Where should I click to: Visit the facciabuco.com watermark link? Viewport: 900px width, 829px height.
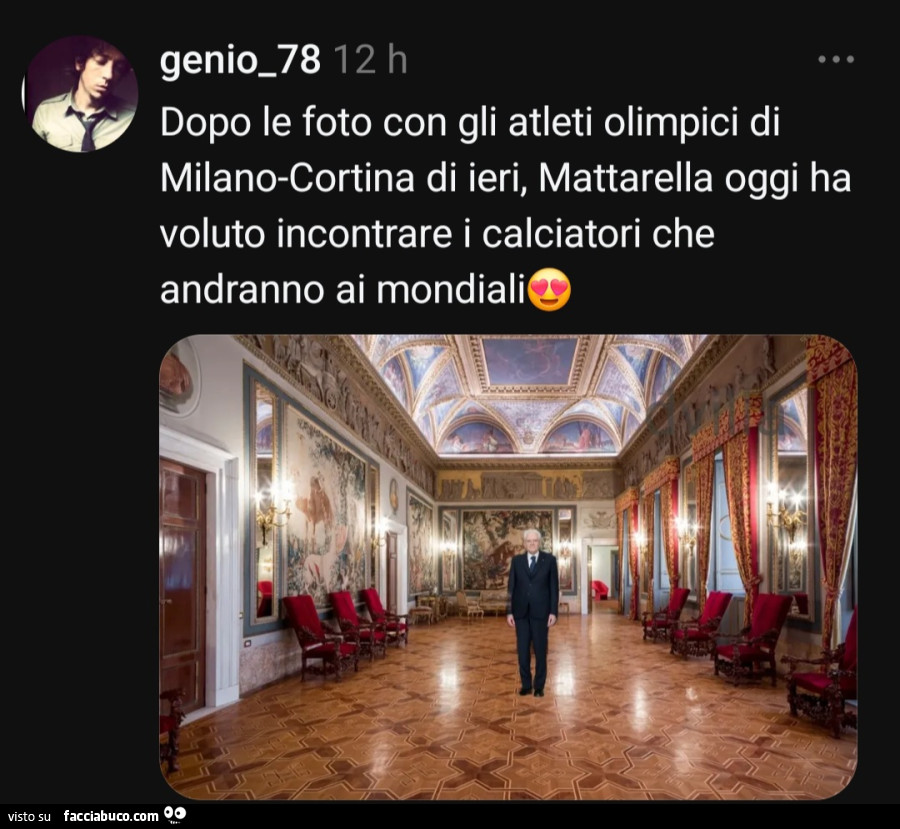click(111, 816)
